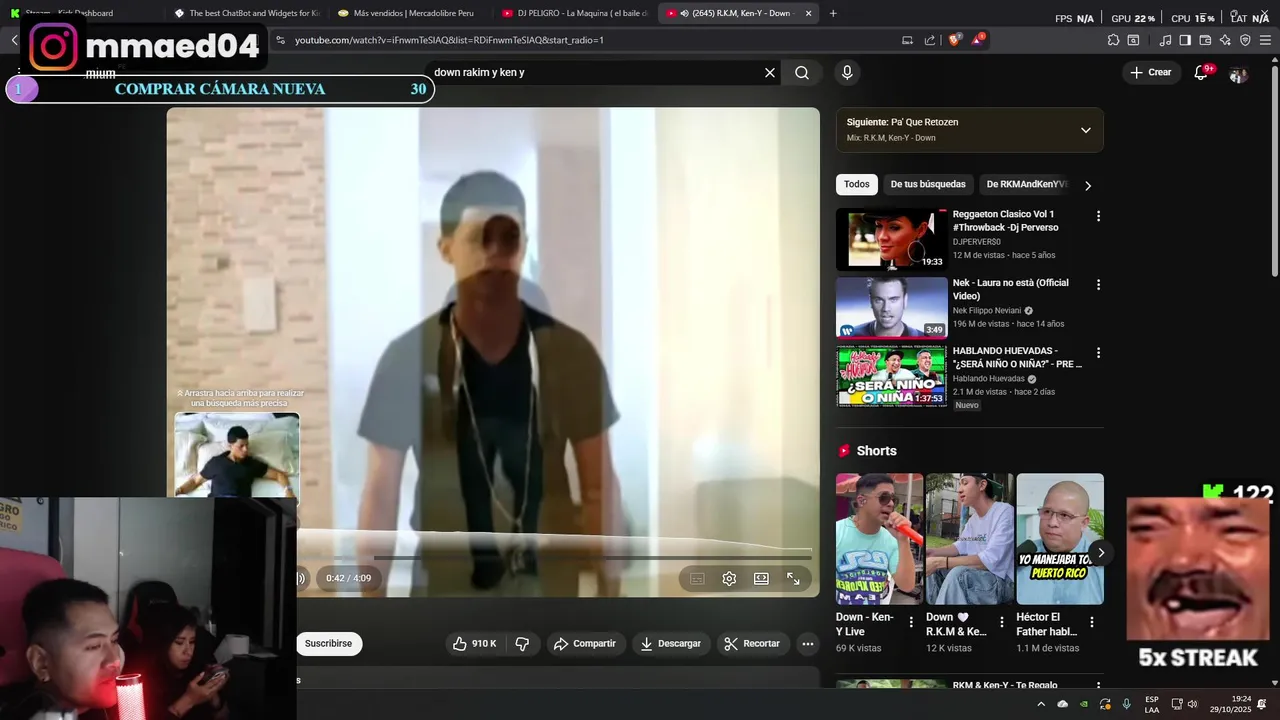Select the Todos filter chip

coord(857,184)
